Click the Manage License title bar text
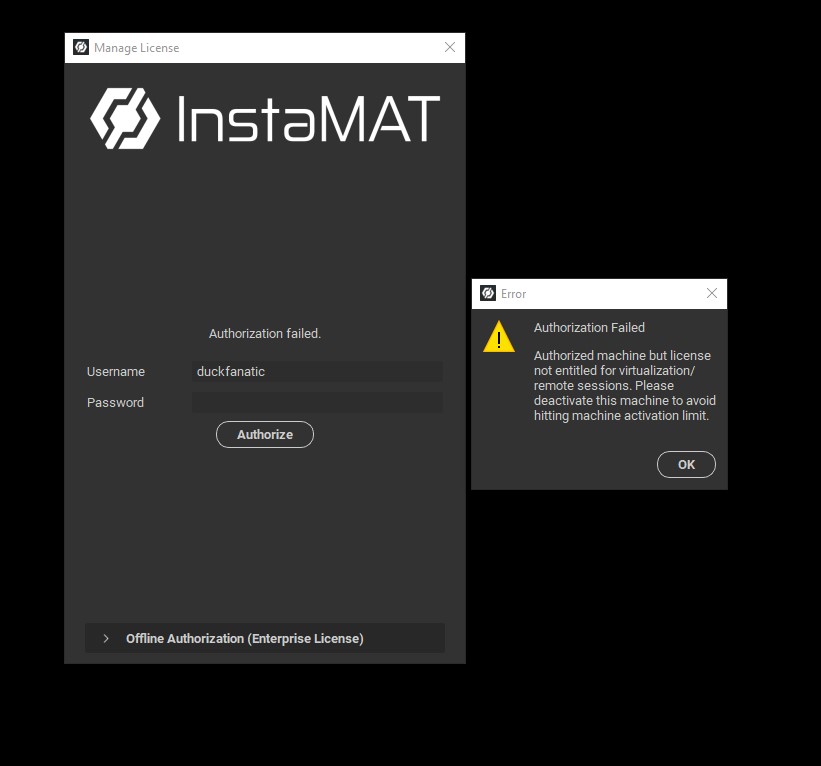 tap(137, 48)
